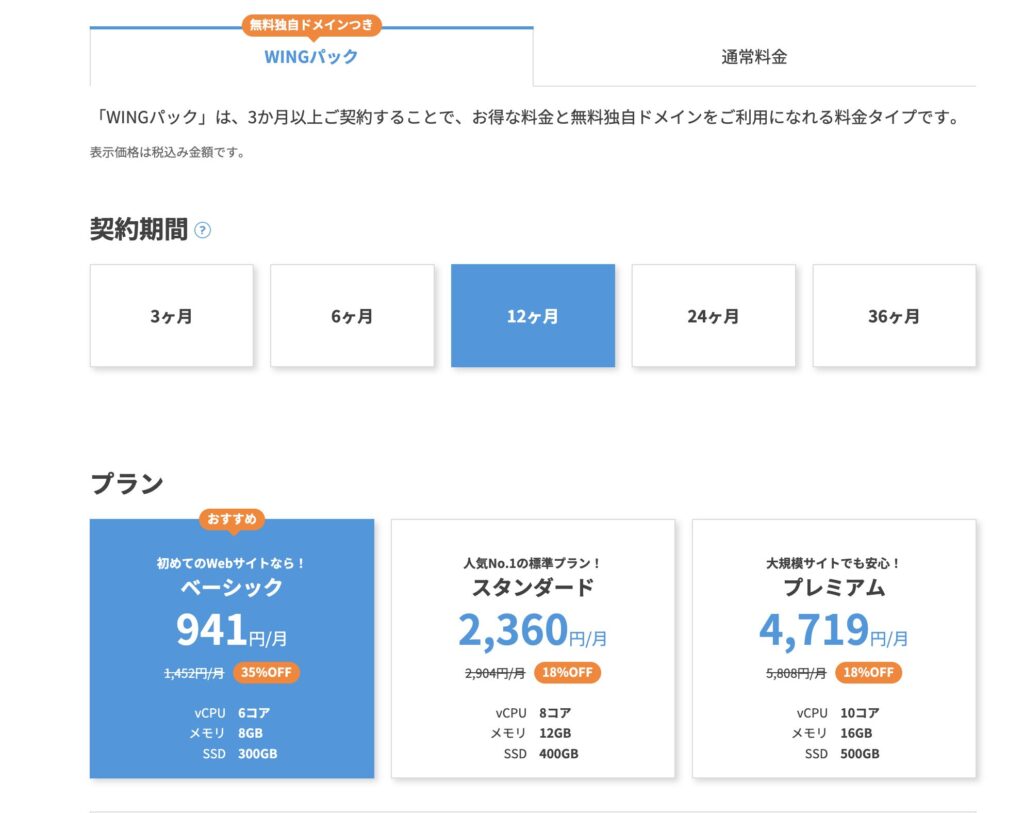The image size is (1024, 813).
Task: Select the highlighted 12ヶ月 period option
Action: [x=533, y=316]
